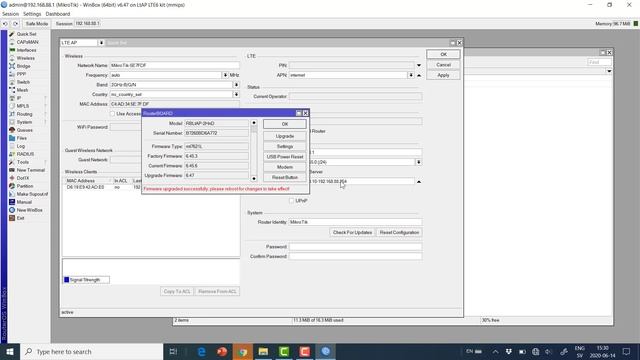Click Cancel in Quick Set window

443,65
